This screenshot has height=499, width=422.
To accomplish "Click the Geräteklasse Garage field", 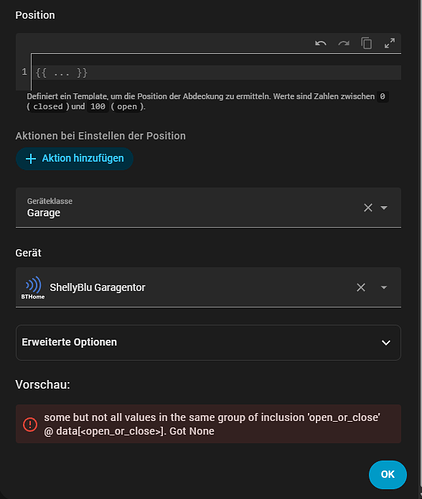I will point(208,208).
